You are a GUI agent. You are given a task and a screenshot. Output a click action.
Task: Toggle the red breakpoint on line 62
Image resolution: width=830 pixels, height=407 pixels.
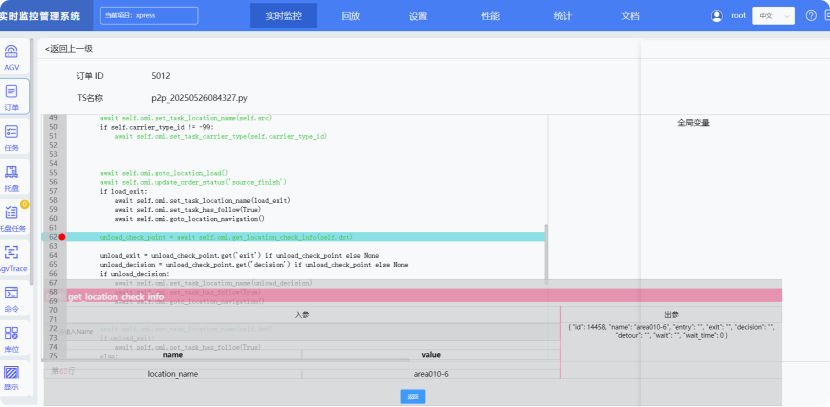(x=62, y=237)
